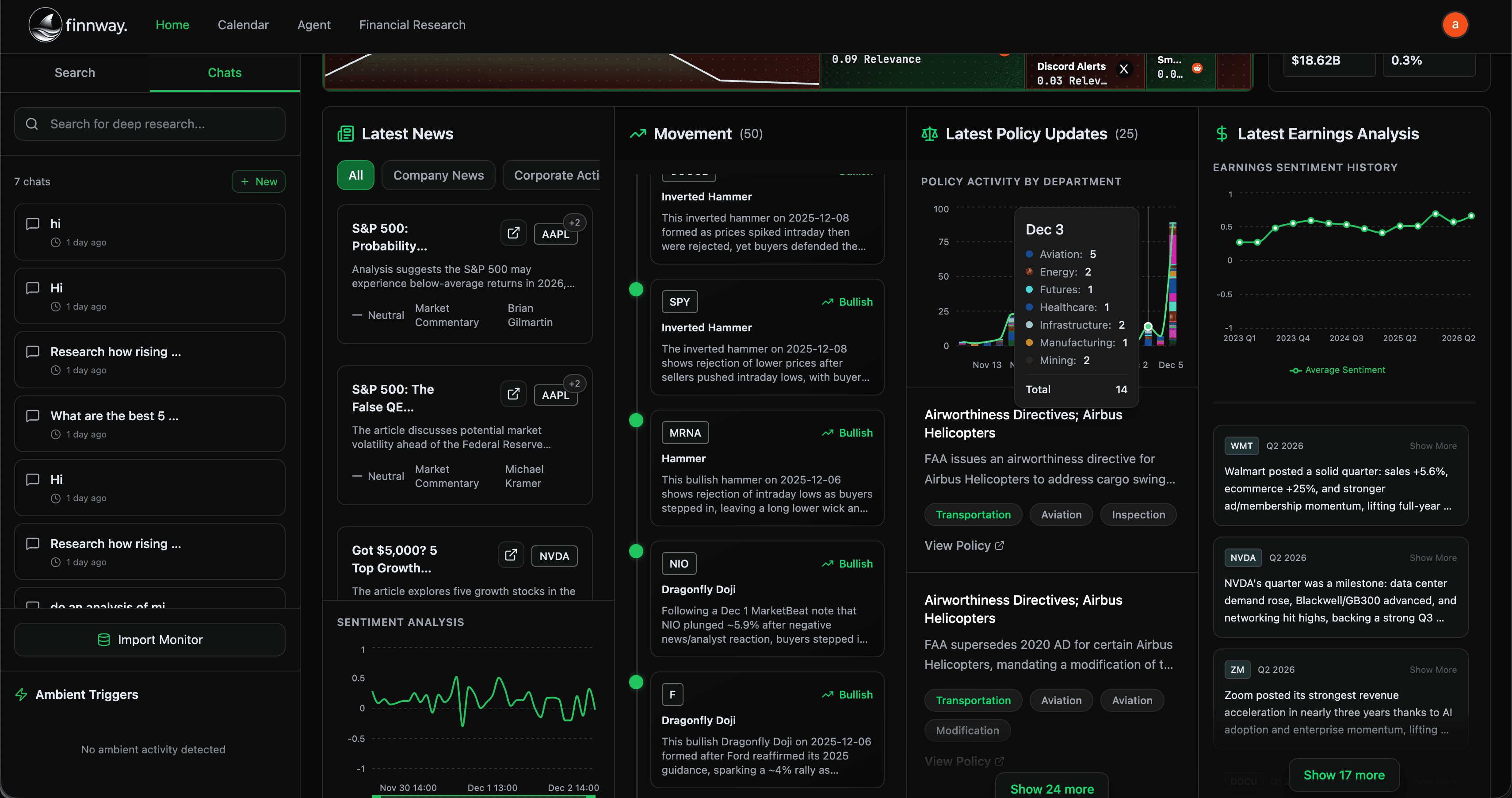Screen dimensions: 1512x798
Task: Click the user avatar in top right
Action: click(1455, 25)
